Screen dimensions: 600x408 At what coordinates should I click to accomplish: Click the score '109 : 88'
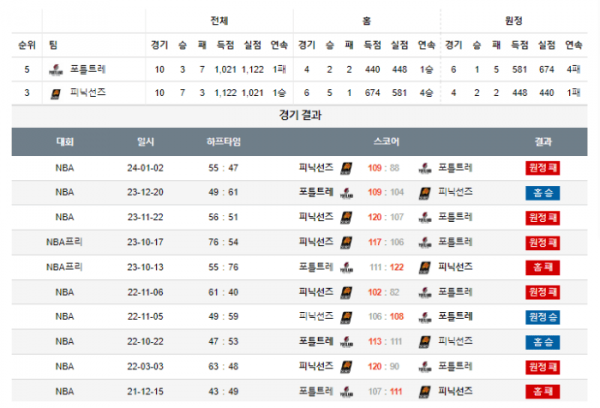383,168
